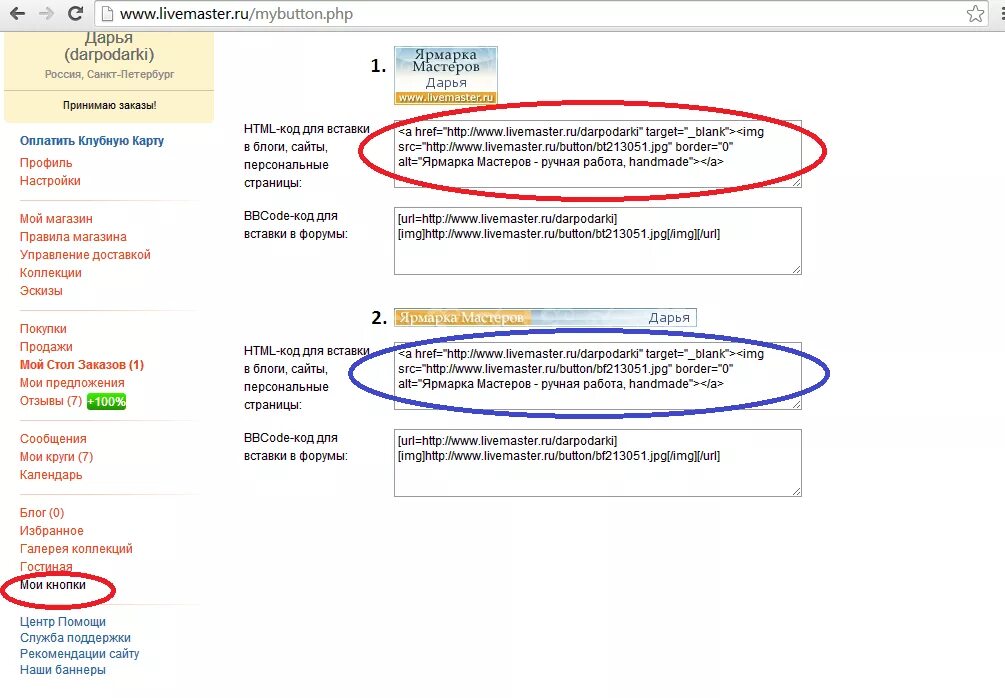The image size is (1005, 698).
Task: Grab resize handle of first BBCode area
Action: [796, 270]
